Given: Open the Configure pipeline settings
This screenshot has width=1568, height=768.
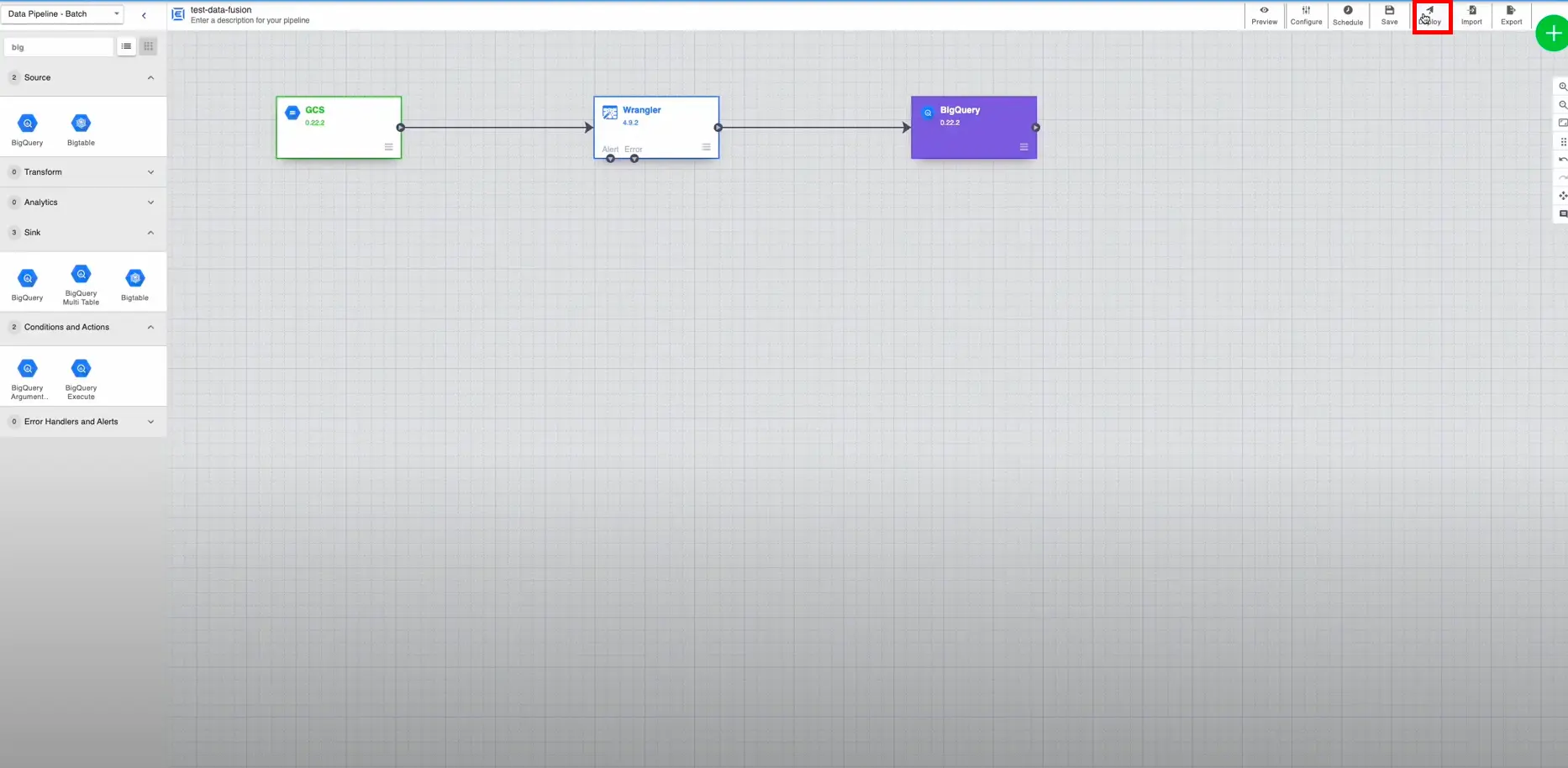Looking at the screenshot, I should pyautogui.click(x=1306, y=15).
